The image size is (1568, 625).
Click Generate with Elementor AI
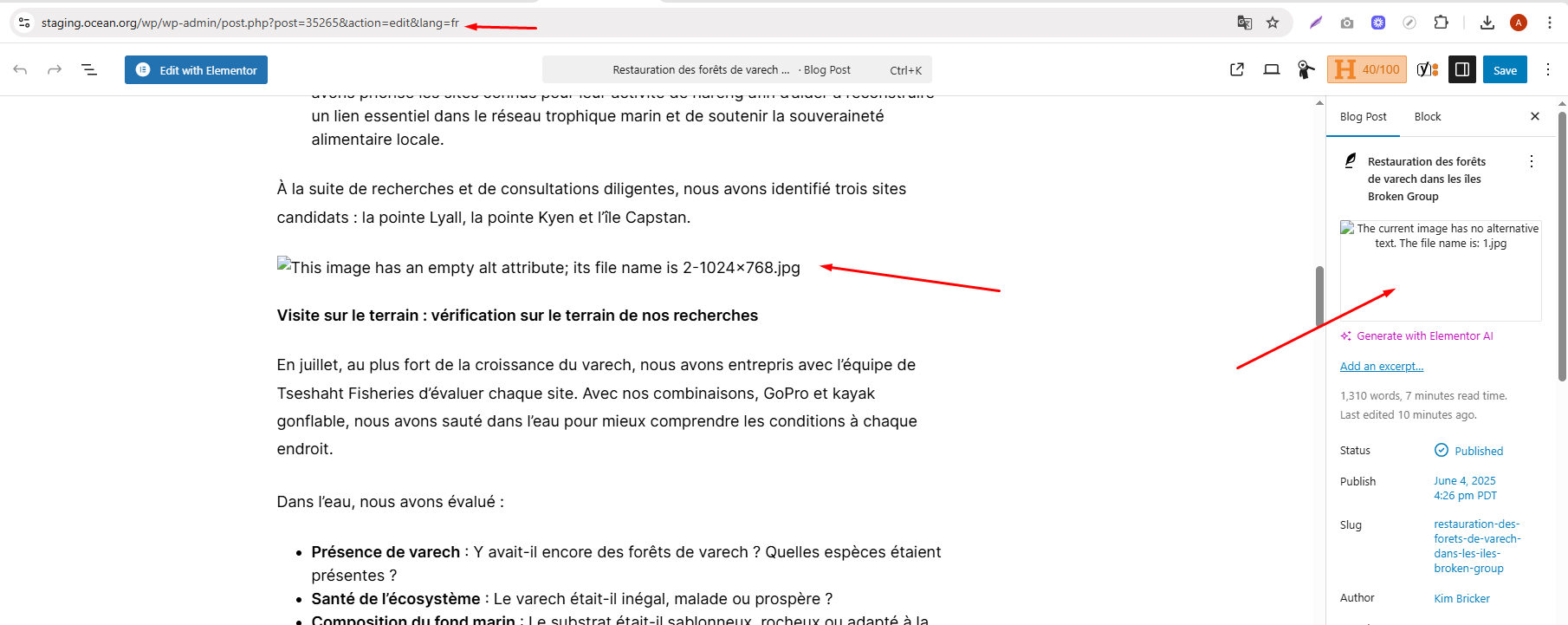click(x=1417, y=336)
